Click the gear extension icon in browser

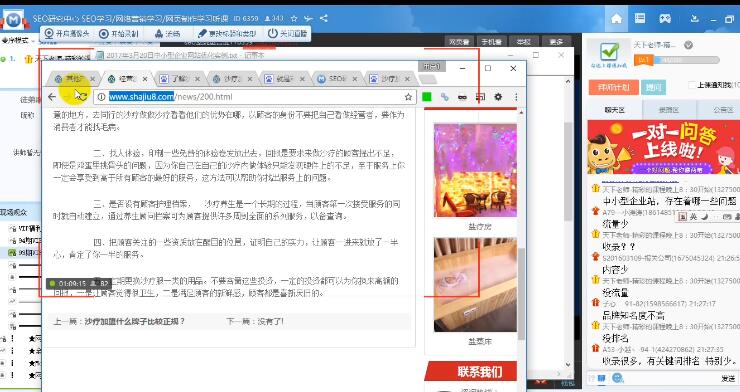(498, 97)
